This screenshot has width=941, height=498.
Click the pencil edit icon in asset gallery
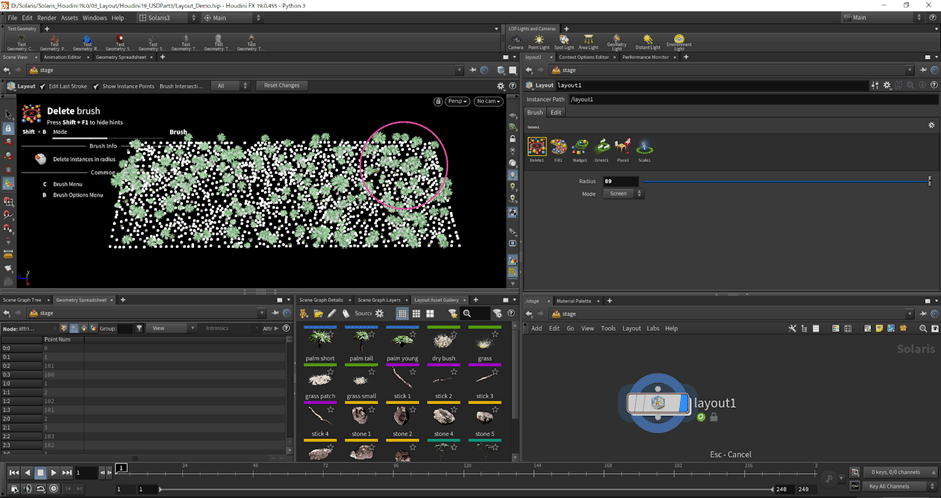coord(332,313)
